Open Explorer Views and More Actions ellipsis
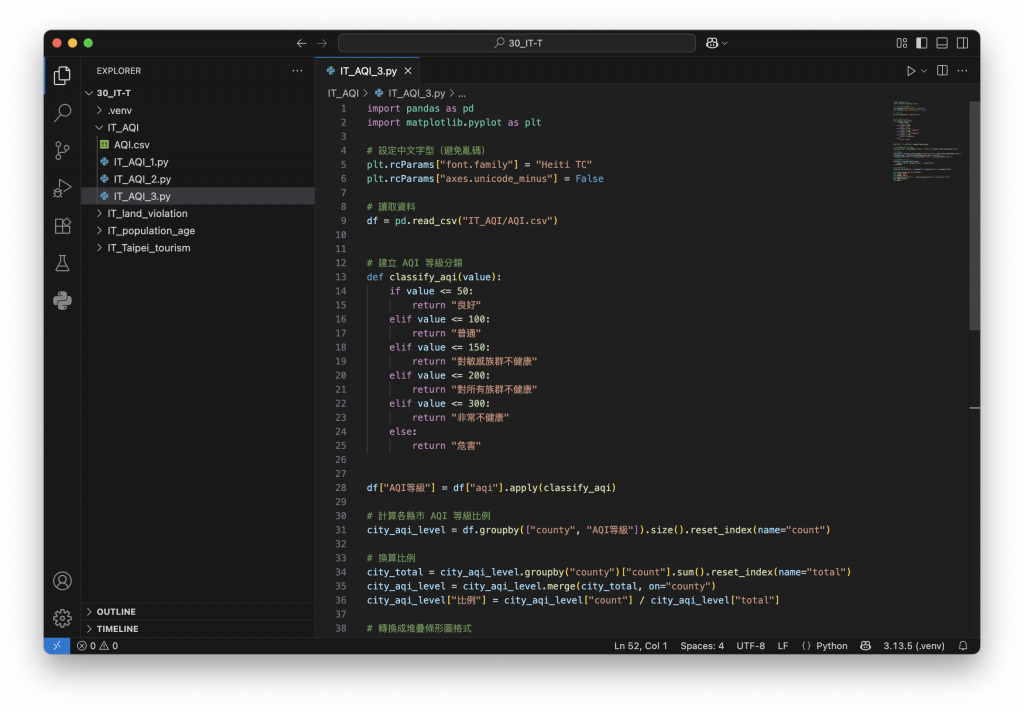This screenshot has width=1024, height=712. 297,71
